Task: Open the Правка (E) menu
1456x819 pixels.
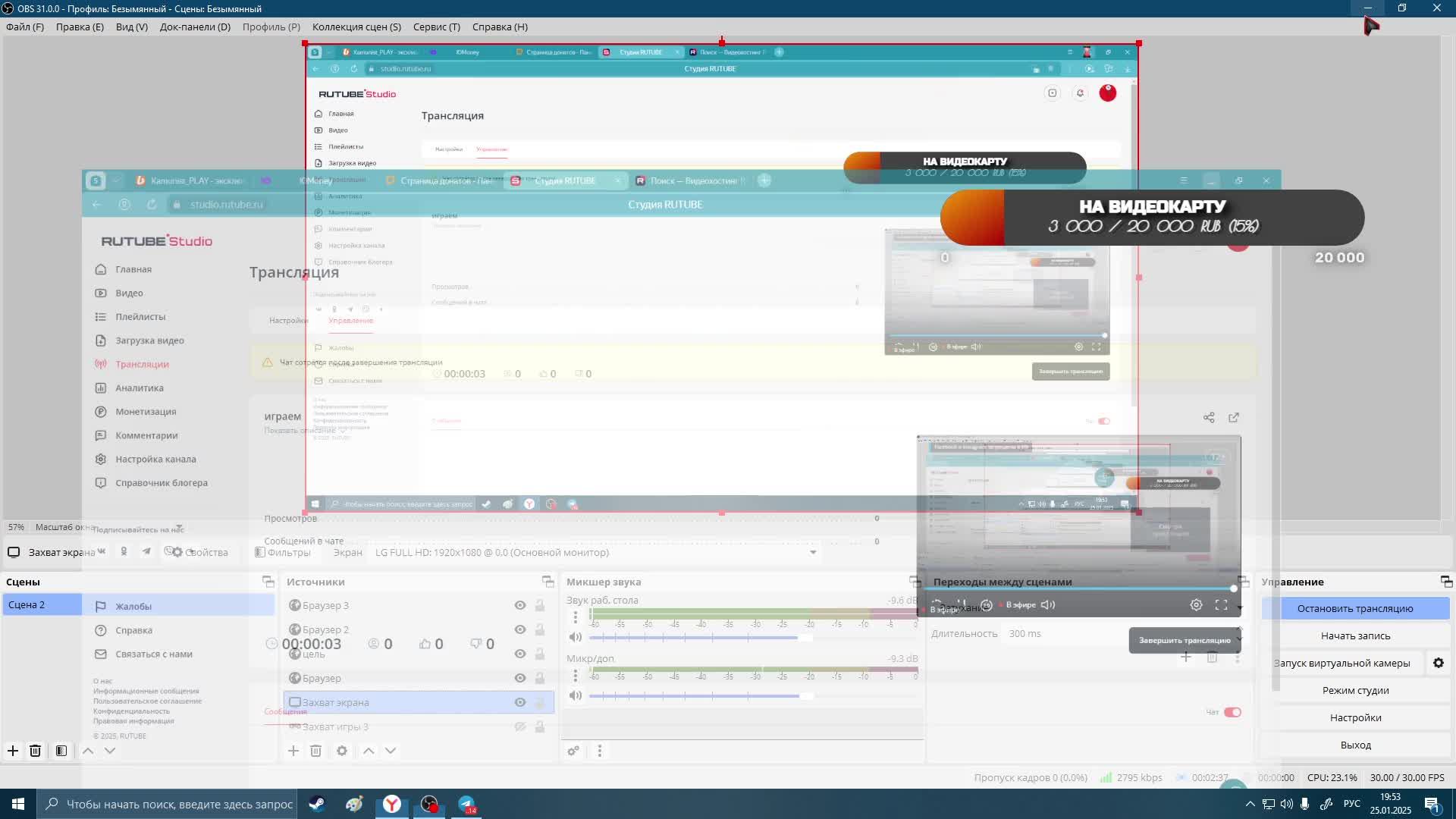Action: (80, 27)
